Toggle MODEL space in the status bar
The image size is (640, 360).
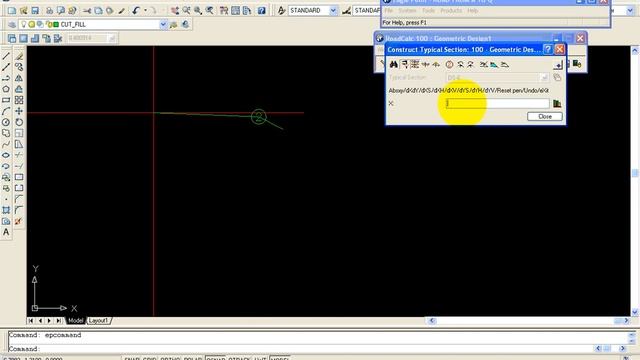click(280, 358)
